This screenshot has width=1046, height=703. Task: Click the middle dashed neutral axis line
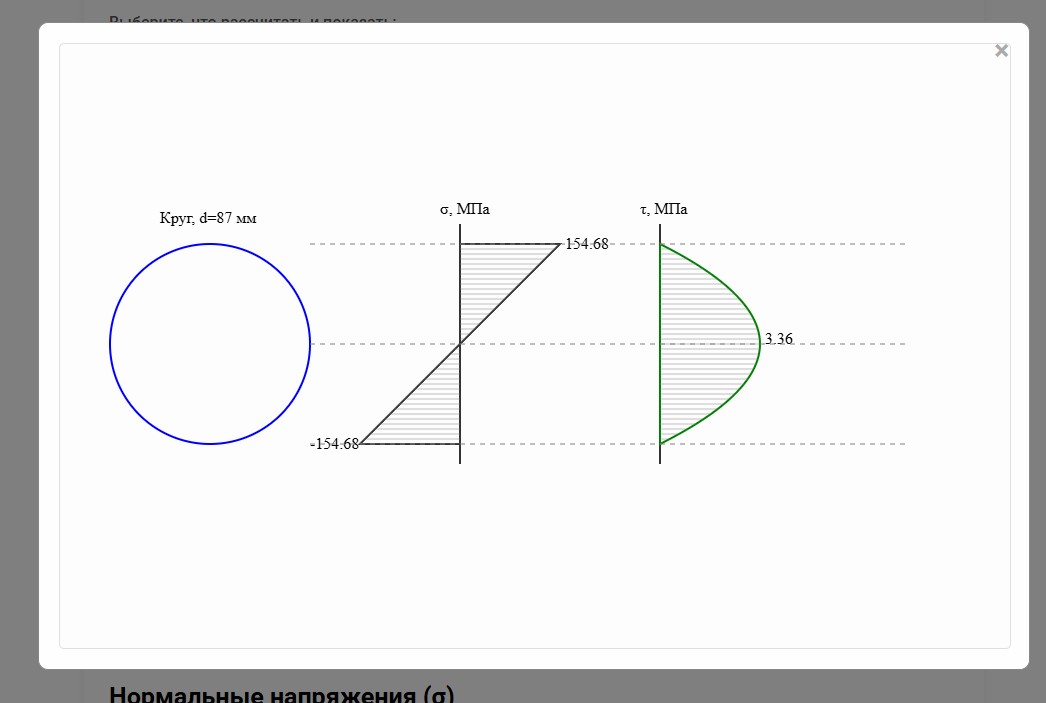850,344
